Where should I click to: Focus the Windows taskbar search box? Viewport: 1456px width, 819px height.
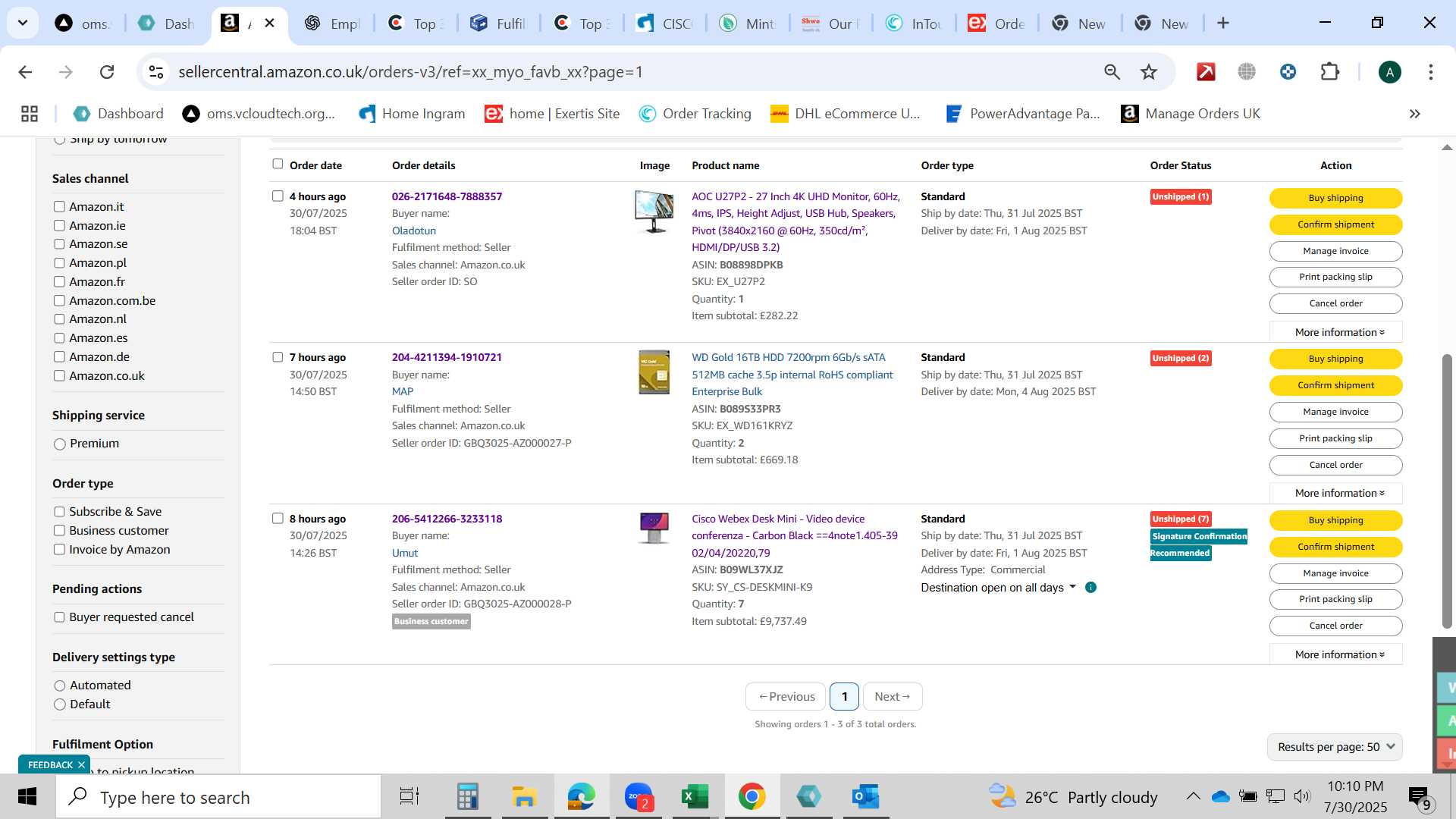218,797
